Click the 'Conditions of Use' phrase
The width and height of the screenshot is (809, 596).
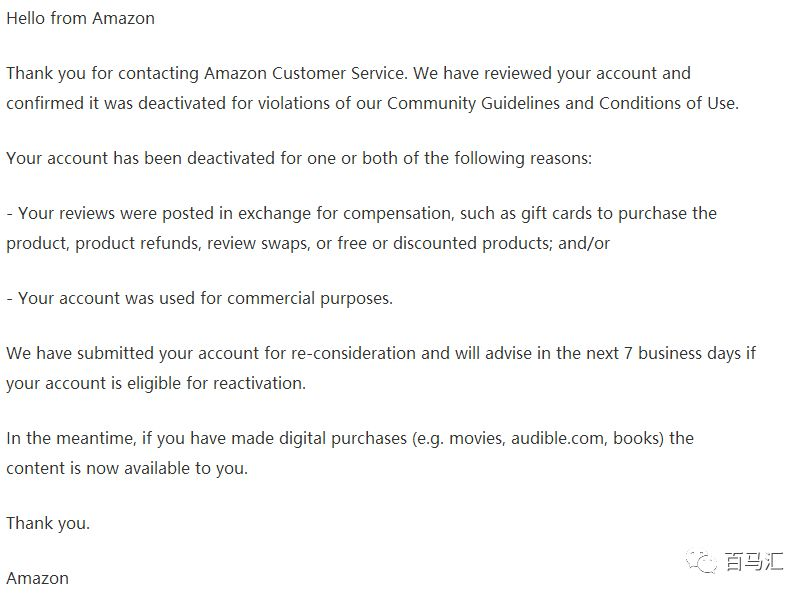[667, 103]
